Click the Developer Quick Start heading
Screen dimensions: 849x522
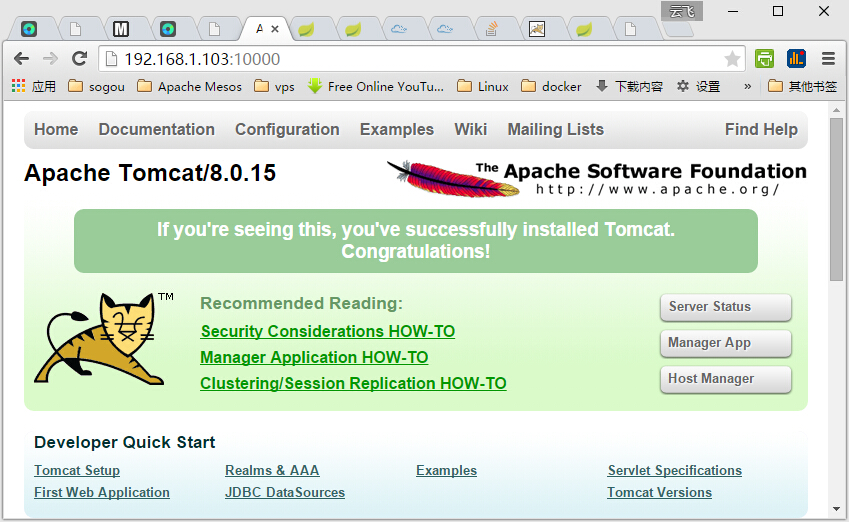tap(125, 442)
